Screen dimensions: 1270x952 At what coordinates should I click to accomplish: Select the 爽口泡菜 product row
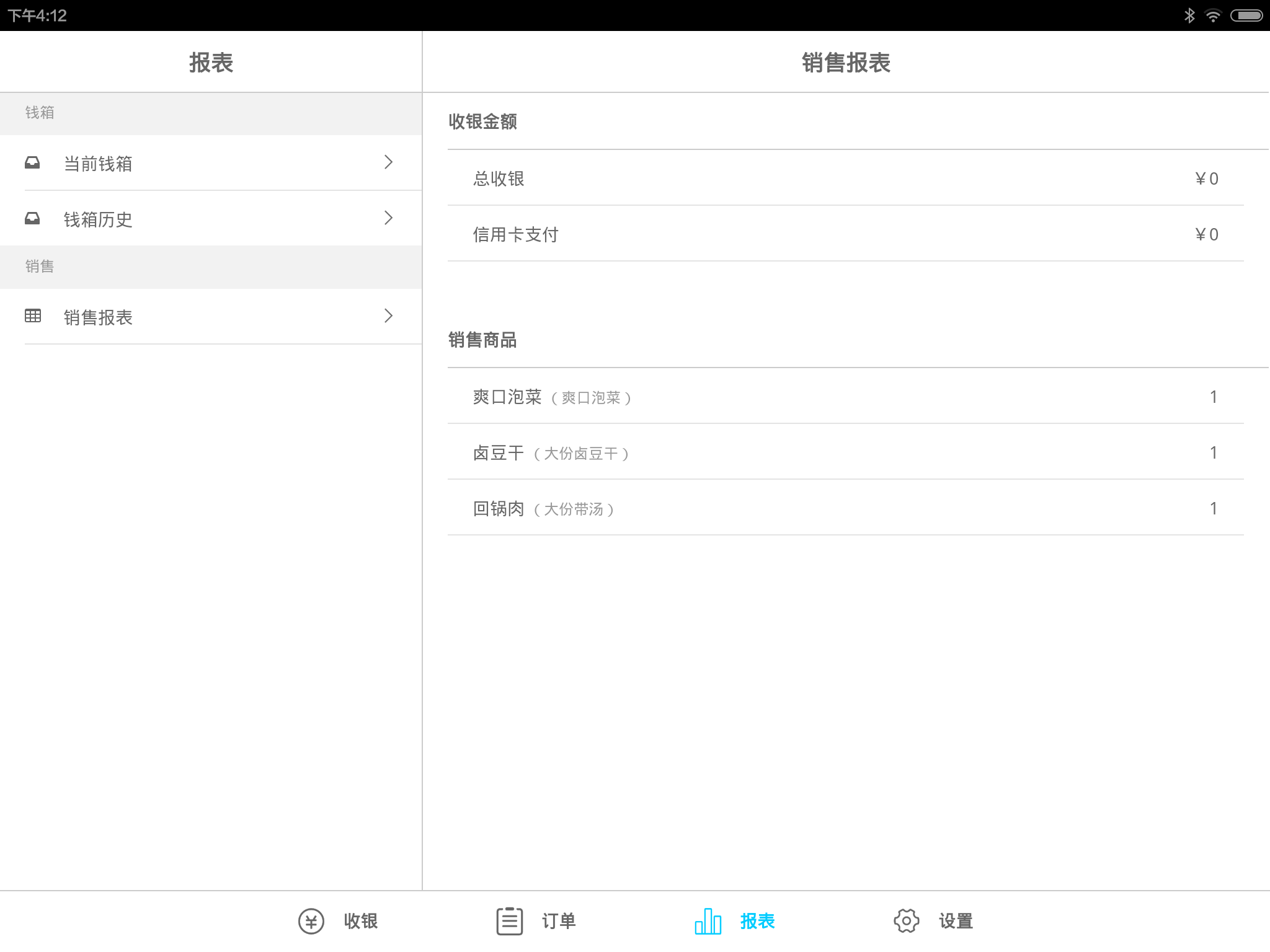coord(846,396)
